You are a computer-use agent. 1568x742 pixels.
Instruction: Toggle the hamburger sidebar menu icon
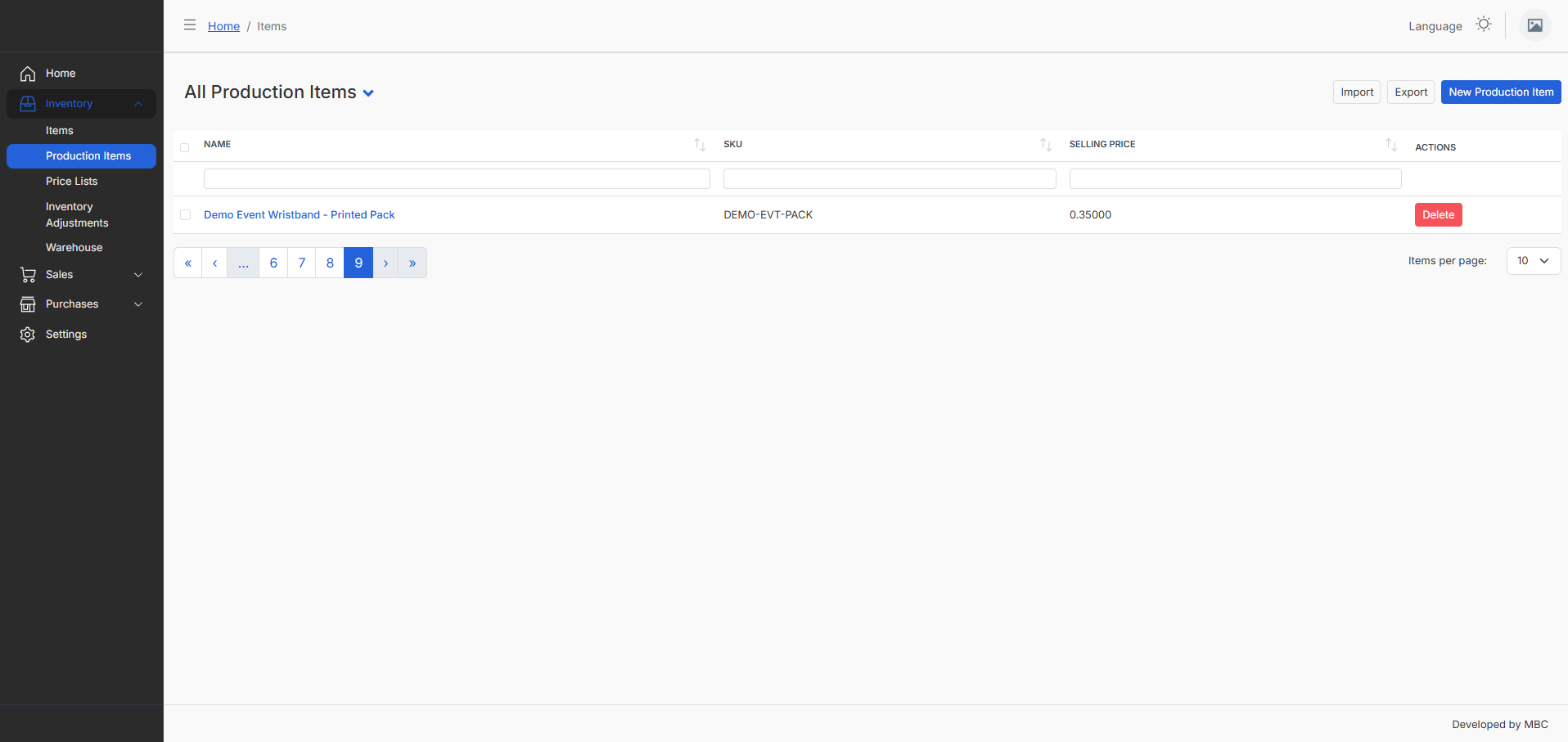[190, 25]
